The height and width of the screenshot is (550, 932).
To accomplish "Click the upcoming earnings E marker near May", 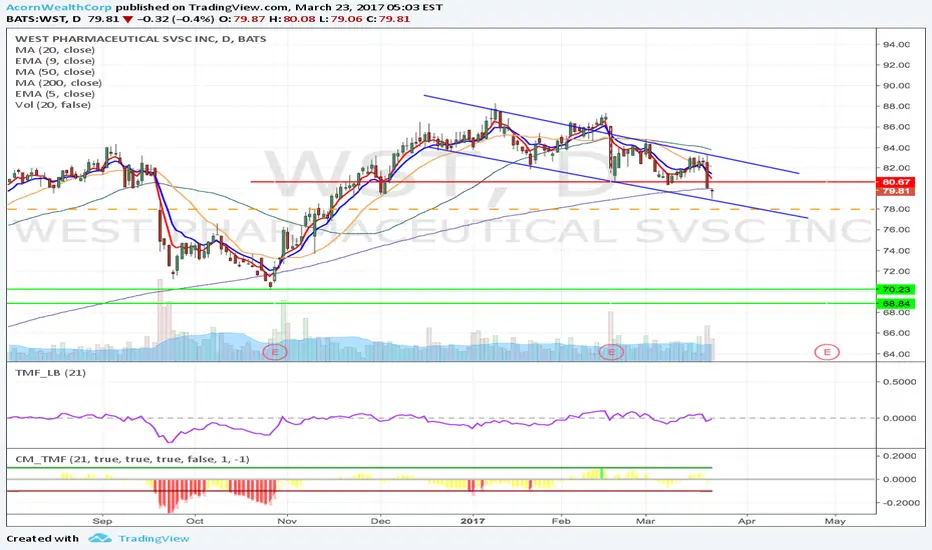I will (827, 352).
